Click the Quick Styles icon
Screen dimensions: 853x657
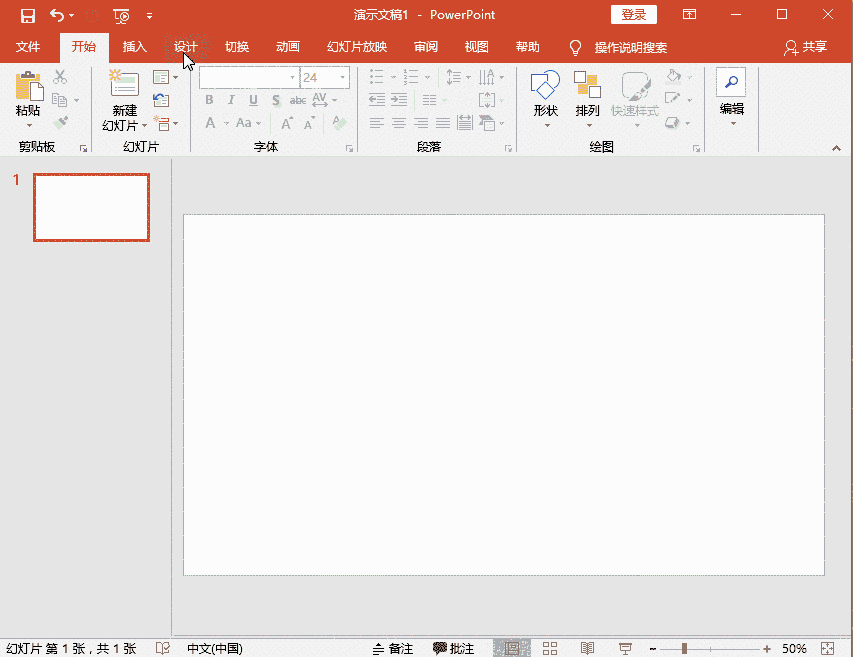pyautogui.click(x=635, y=86)
